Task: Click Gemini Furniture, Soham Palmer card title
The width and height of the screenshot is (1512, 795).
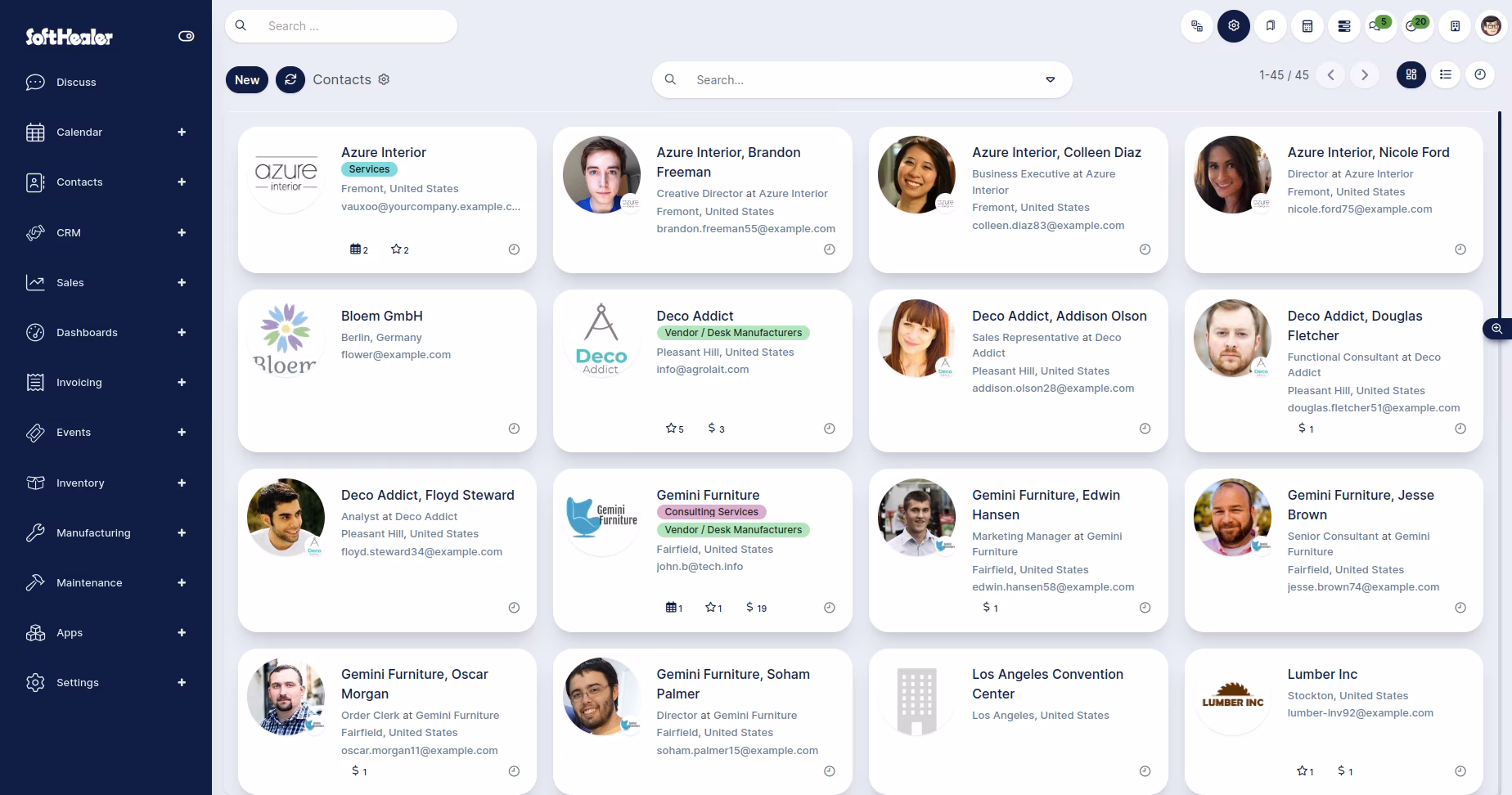Action: point(733,684)
